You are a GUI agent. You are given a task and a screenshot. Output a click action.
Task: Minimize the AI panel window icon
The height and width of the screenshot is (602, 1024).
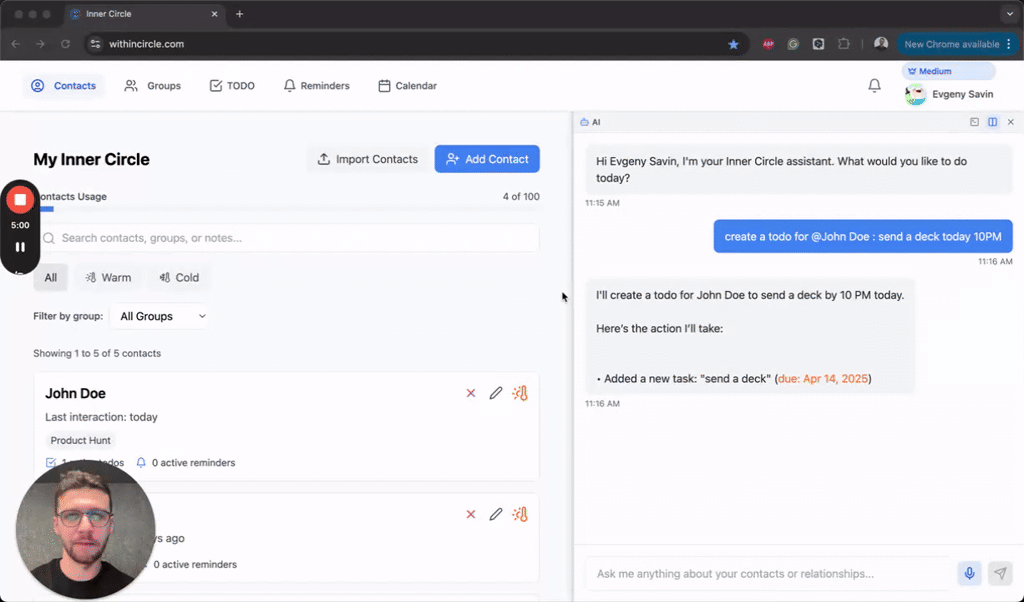(x=974, y=122)
